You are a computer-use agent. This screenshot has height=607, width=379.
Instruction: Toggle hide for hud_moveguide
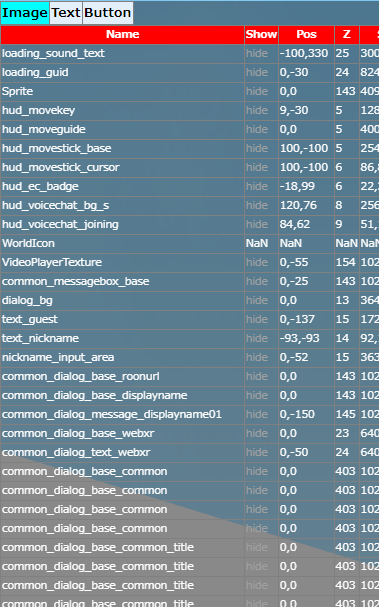click(x=257, y=129)
